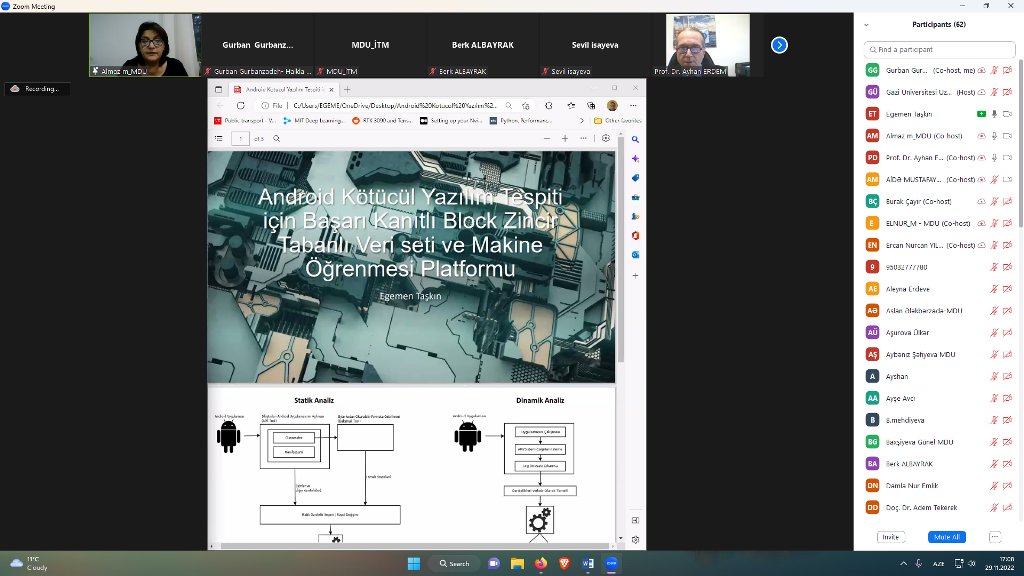Toggle video for Almaz m_MDU participant

1007,136
